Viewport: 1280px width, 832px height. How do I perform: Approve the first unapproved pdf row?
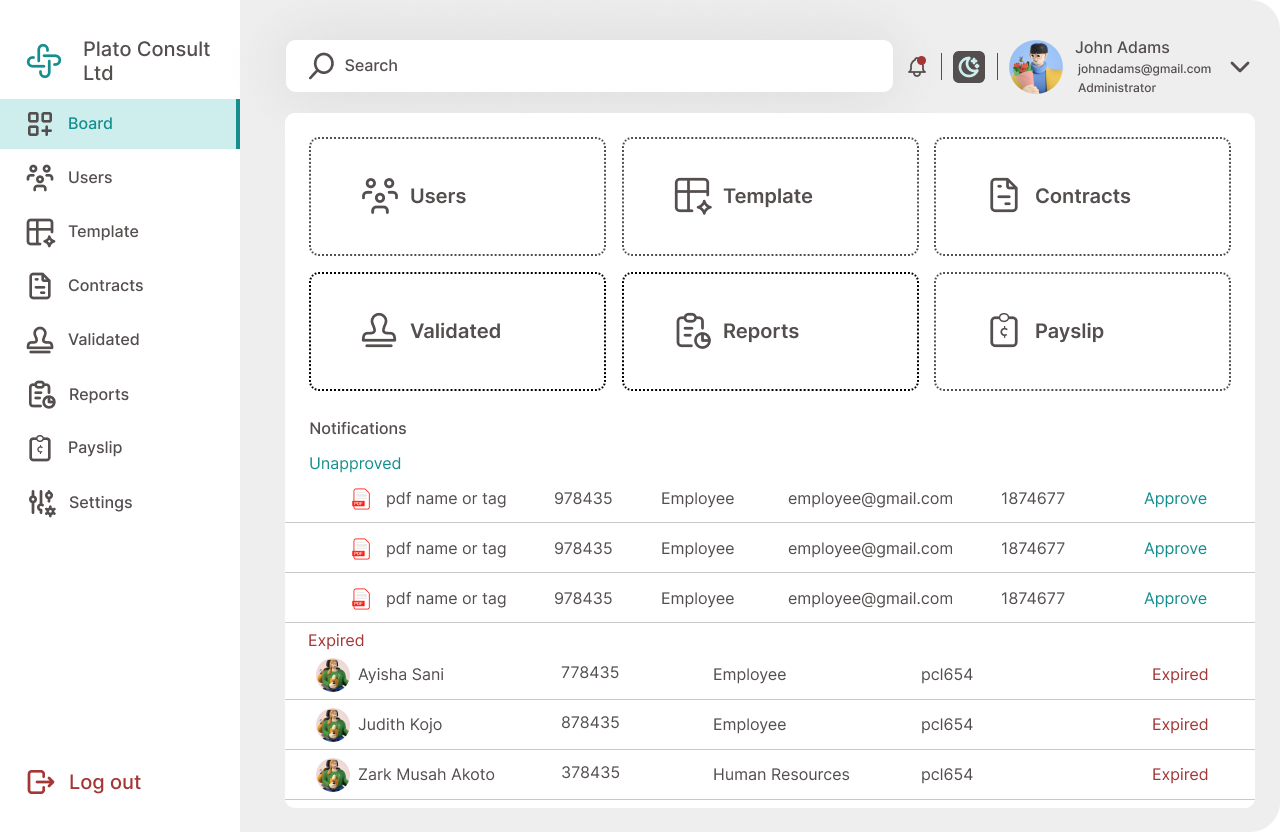1175,499
